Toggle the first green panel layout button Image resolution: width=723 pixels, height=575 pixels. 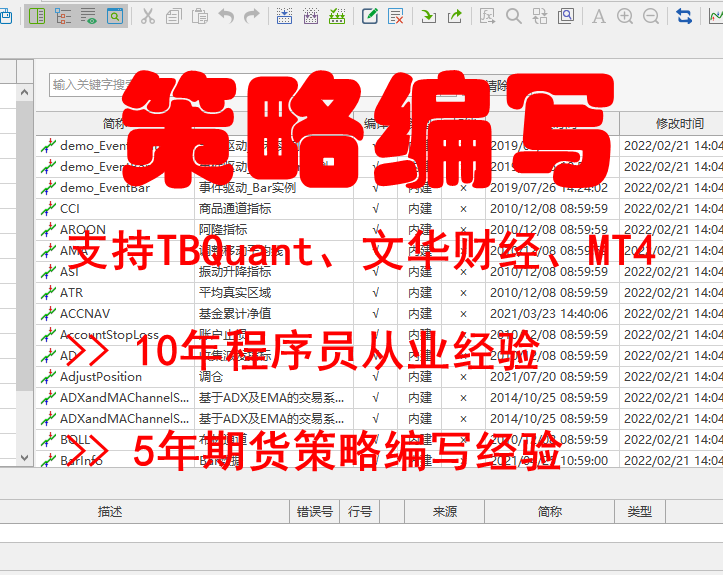click(x=37, y=16)
